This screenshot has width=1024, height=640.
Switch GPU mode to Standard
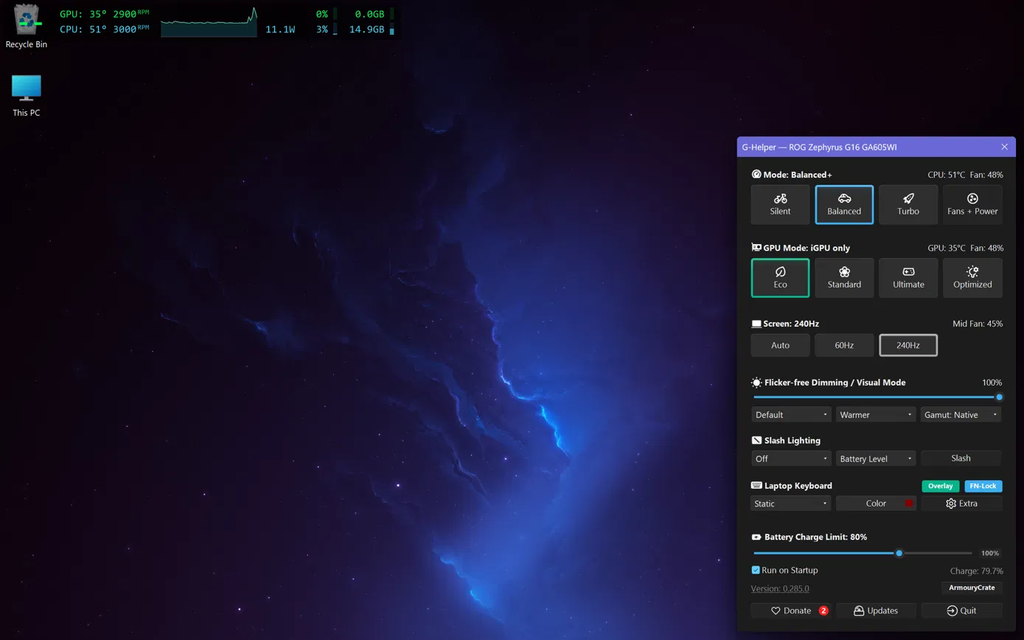tap(844, 278)
